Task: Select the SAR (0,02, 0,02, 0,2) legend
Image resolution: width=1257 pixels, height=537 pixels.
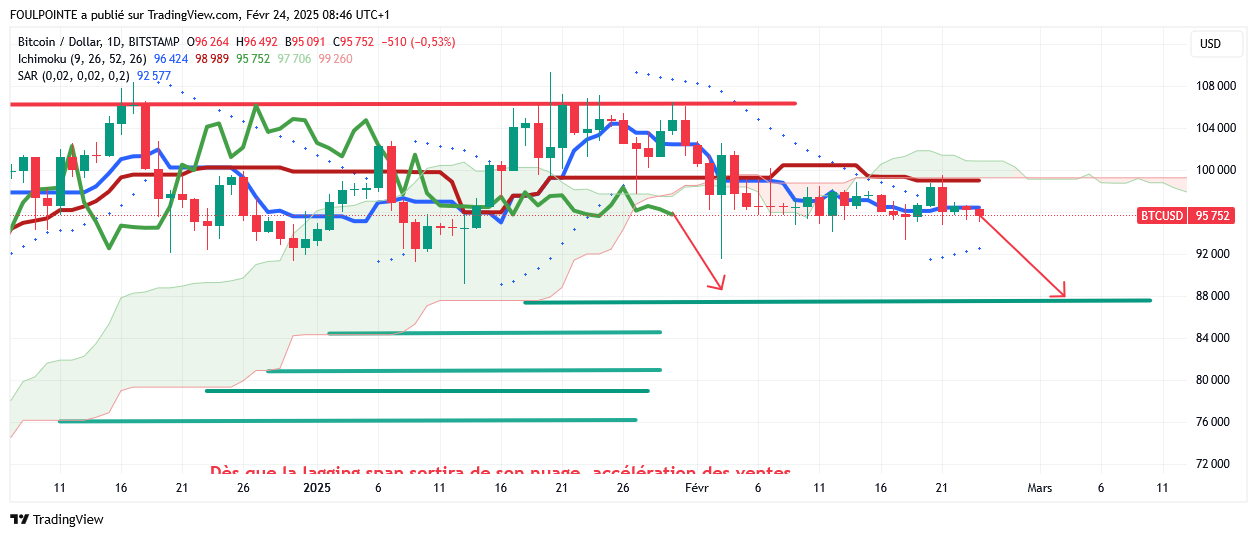Action: pos(74,75)
